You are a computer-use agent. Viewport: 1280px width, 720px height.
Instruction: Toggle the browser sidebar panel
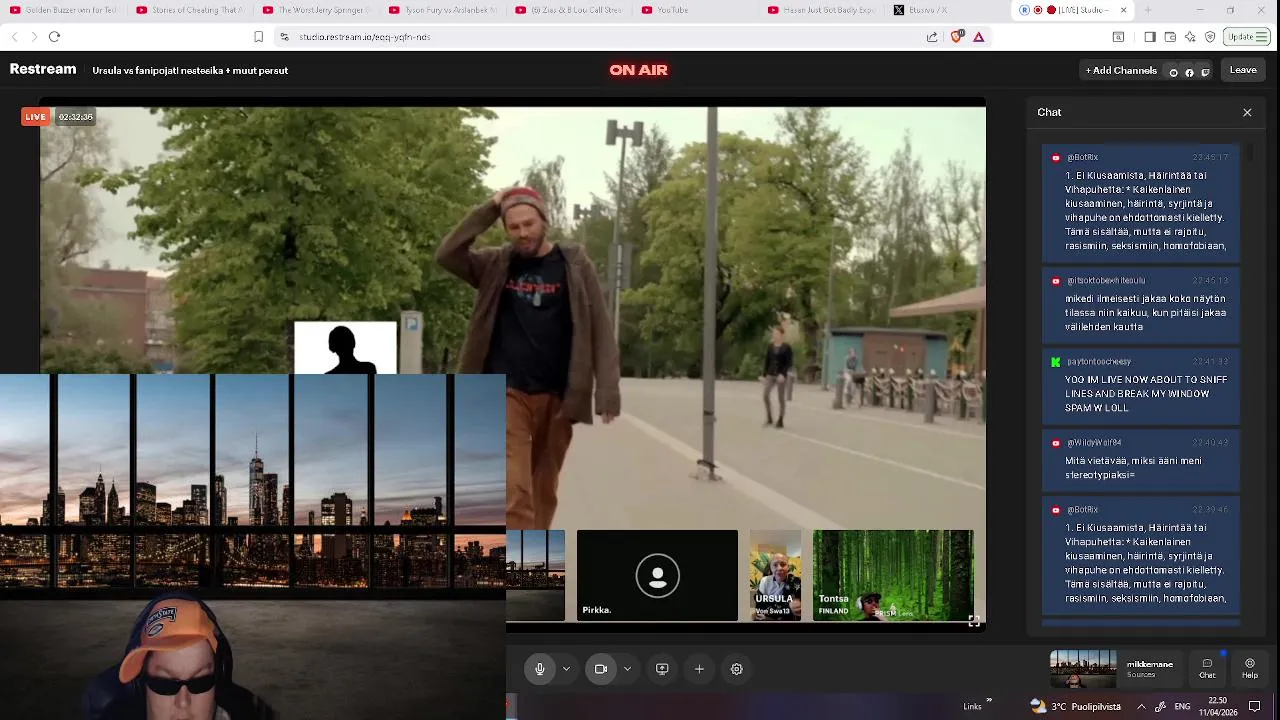[1150, 37]
